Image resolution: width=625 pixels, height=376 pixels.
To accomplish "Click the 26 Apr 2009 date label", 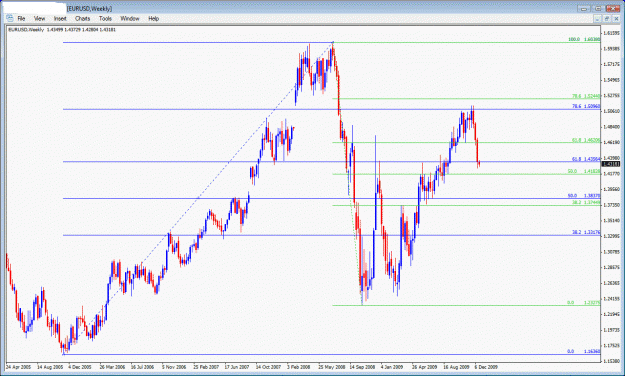I will click(425, 367).
